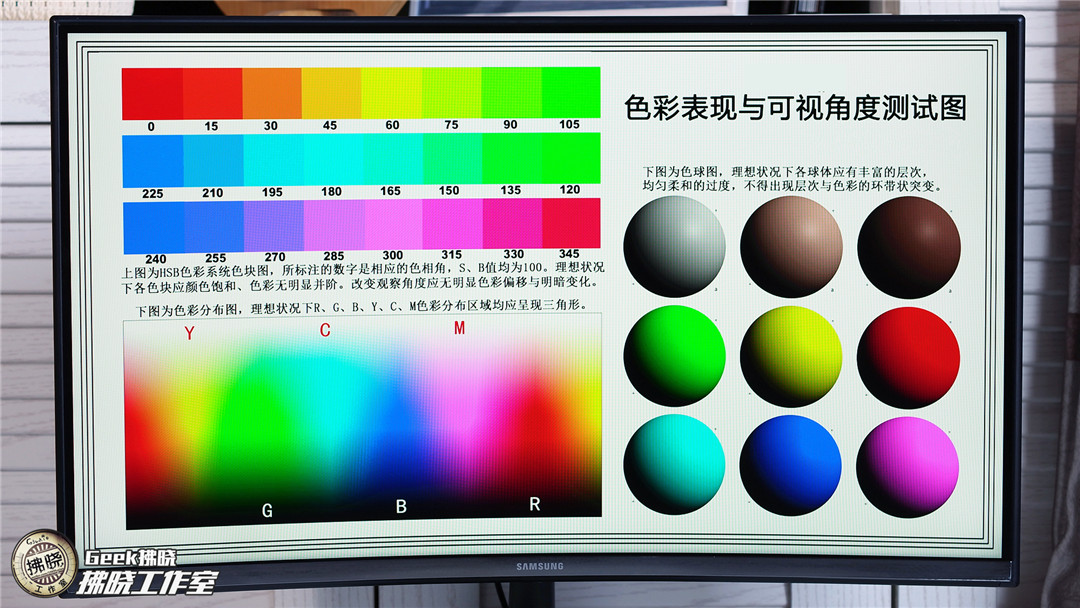Screen dimensions: 1080x608
Task: Pick the green block labeled 120
Action: (x=571, y=158)
